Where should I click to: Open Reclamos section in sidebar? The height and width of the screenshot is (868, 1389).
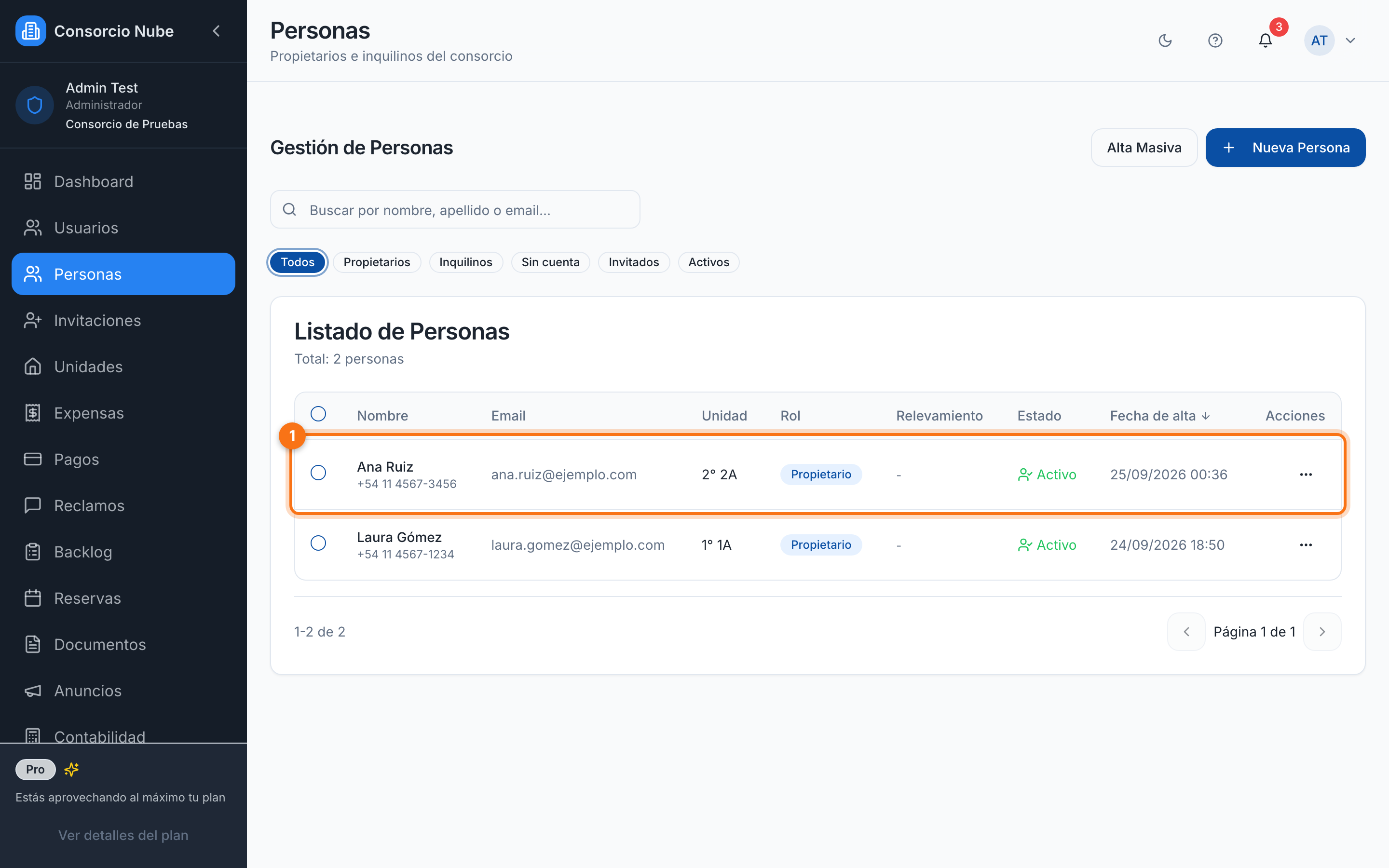point(123,506)
